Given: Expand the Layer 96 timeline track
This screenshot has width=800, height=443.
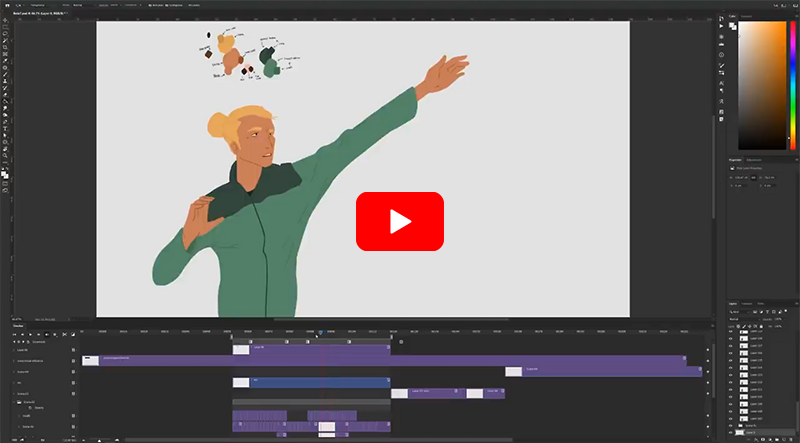Looking at the screenshot, I should click(14, 350).
